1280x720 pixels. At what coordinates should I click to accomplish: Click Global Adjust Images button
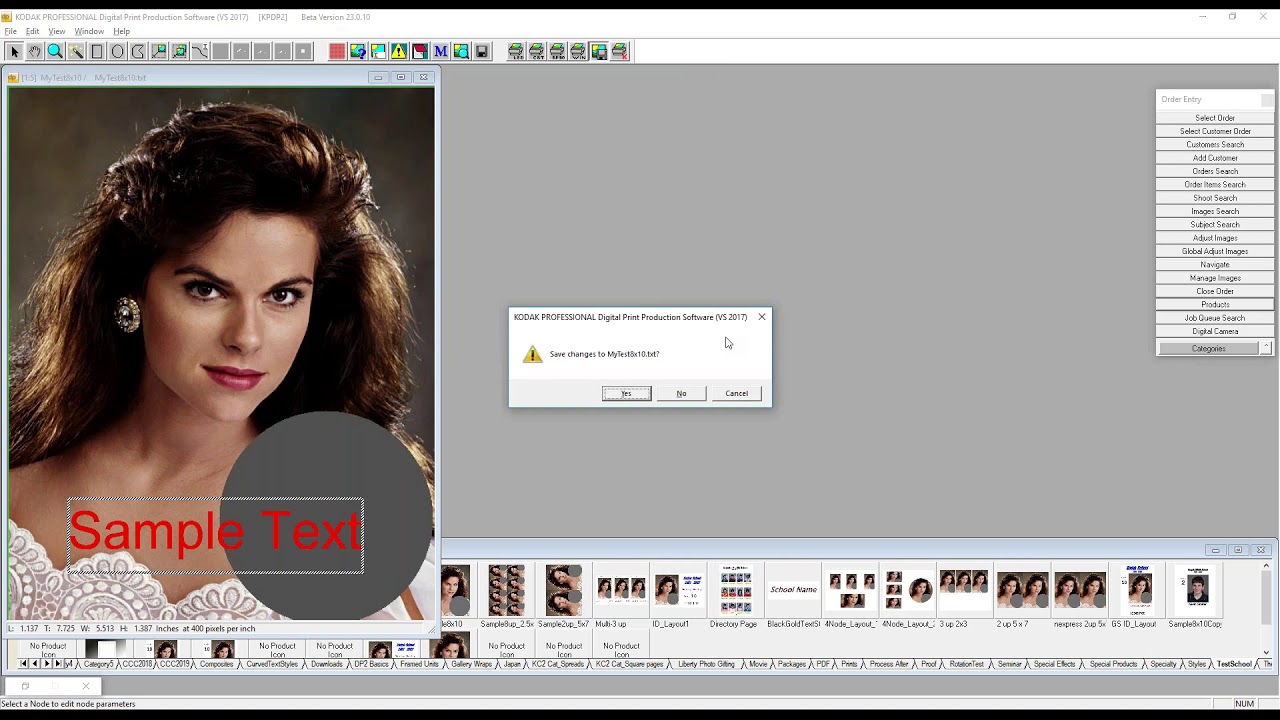click(1215, 251)
